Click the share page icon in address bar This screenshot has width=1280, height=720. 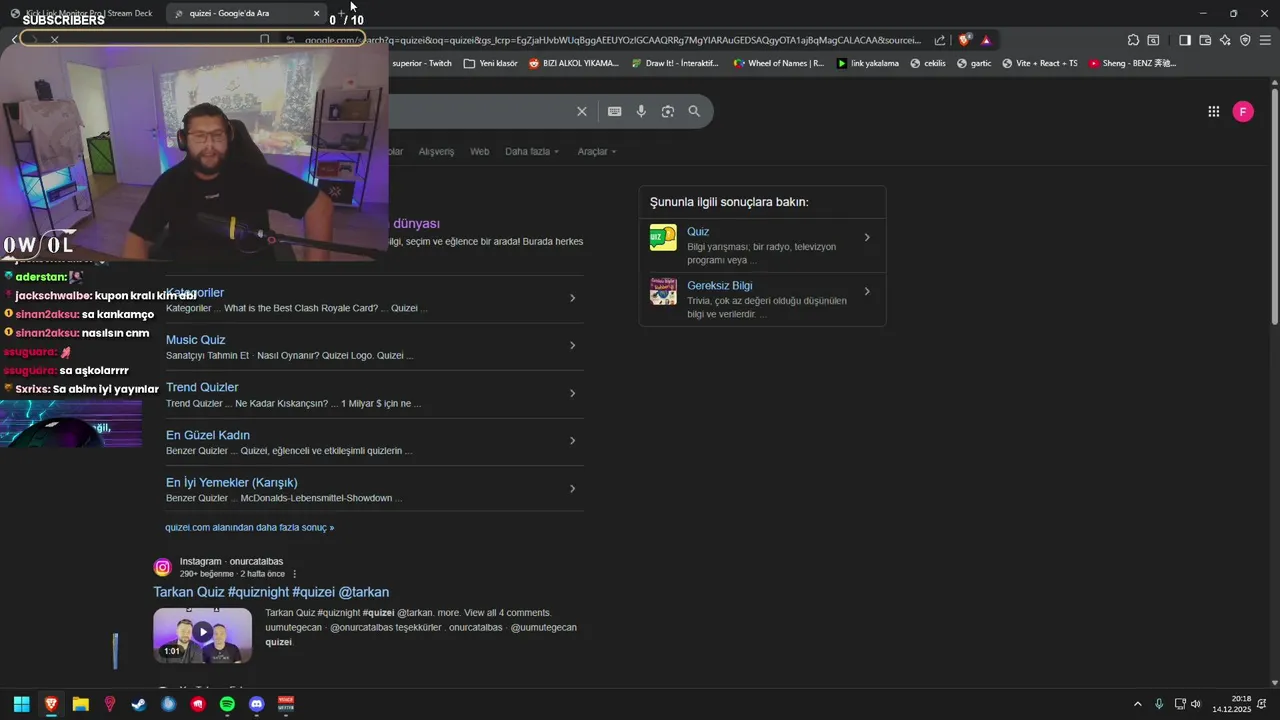[940, 40]
